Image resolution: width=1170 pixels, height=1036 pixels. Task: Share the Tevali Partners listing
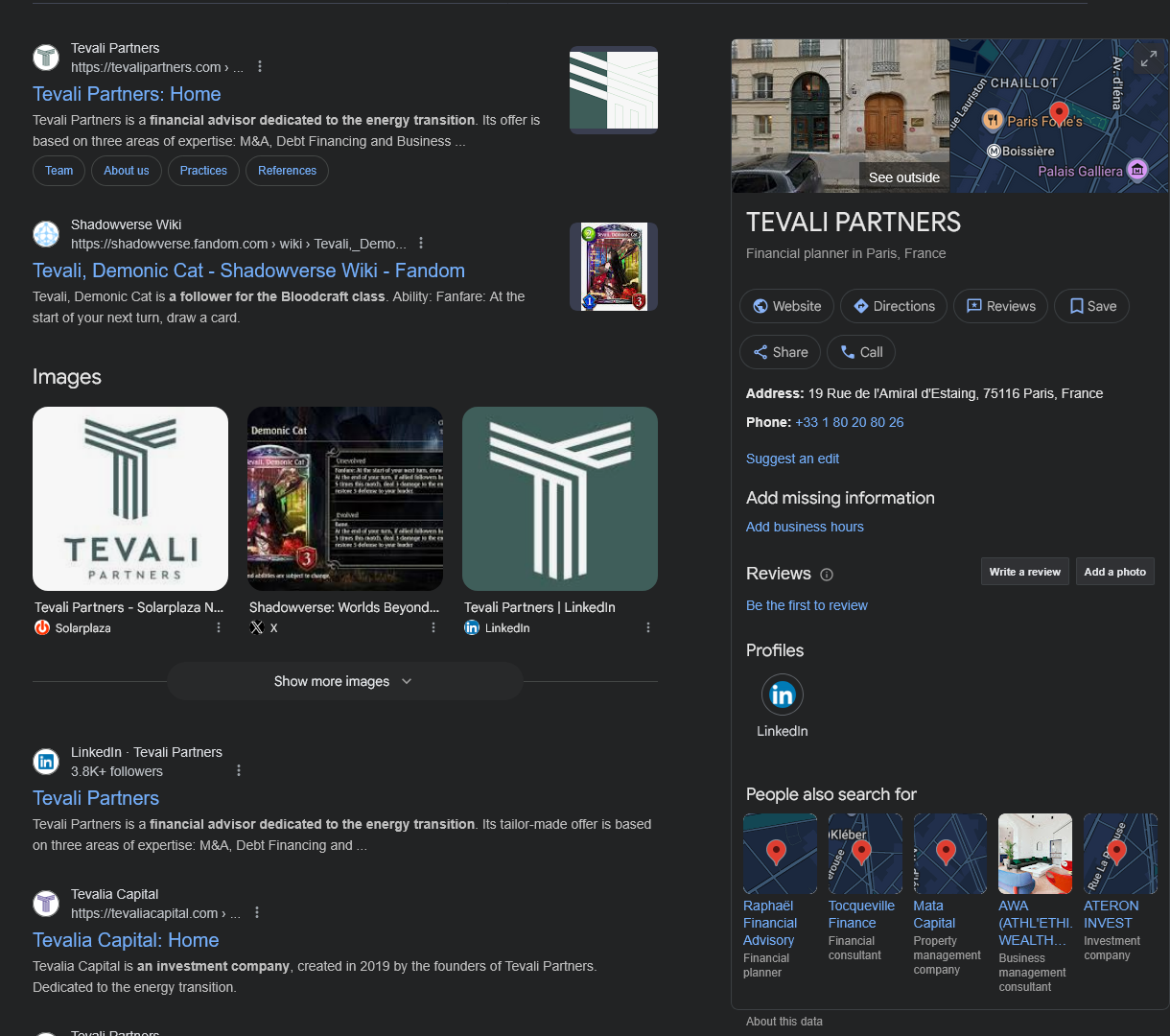[x=780, y=352]
